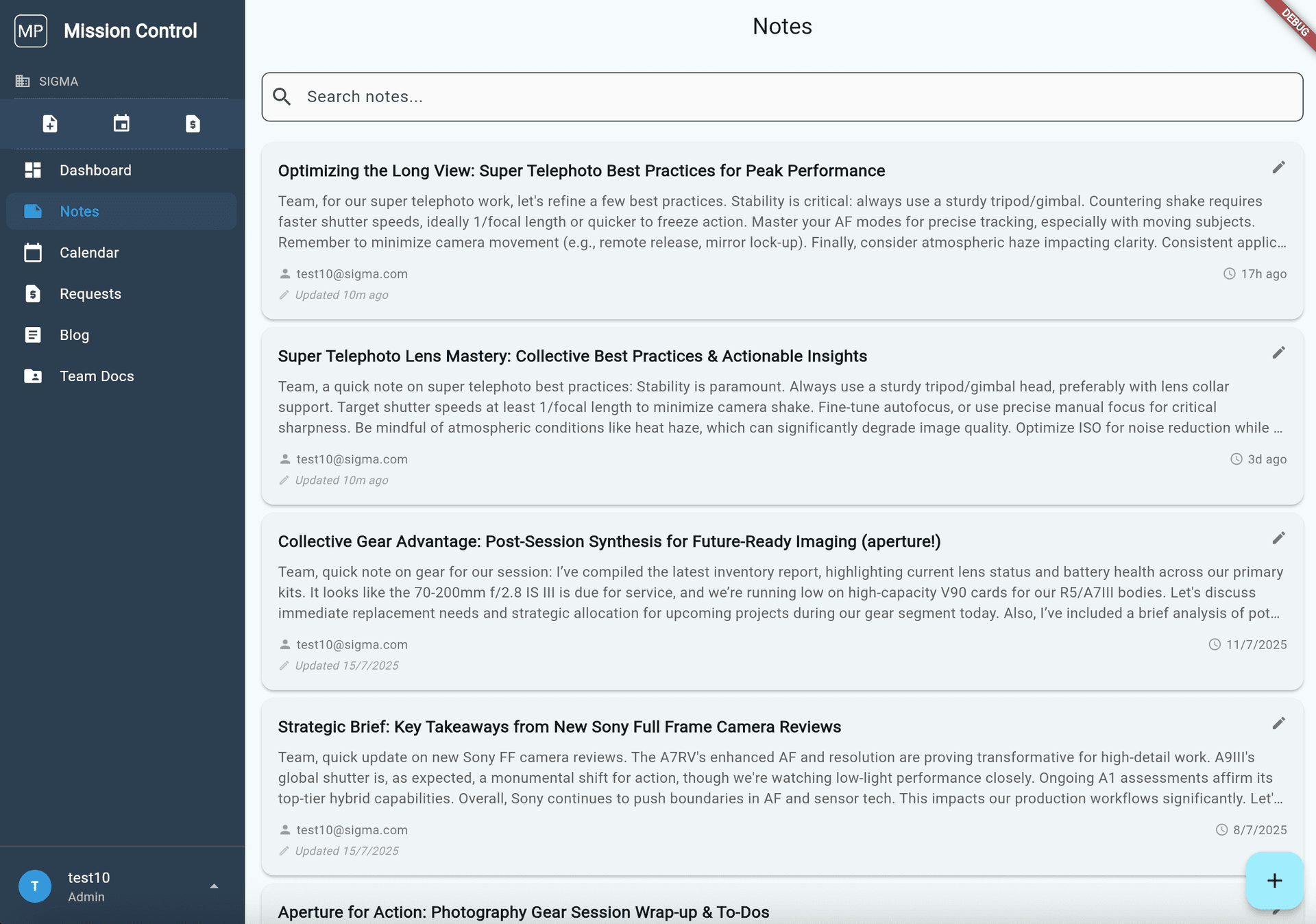
Task: Click author email on Lens Mastery note
Action: coord(352,459)
